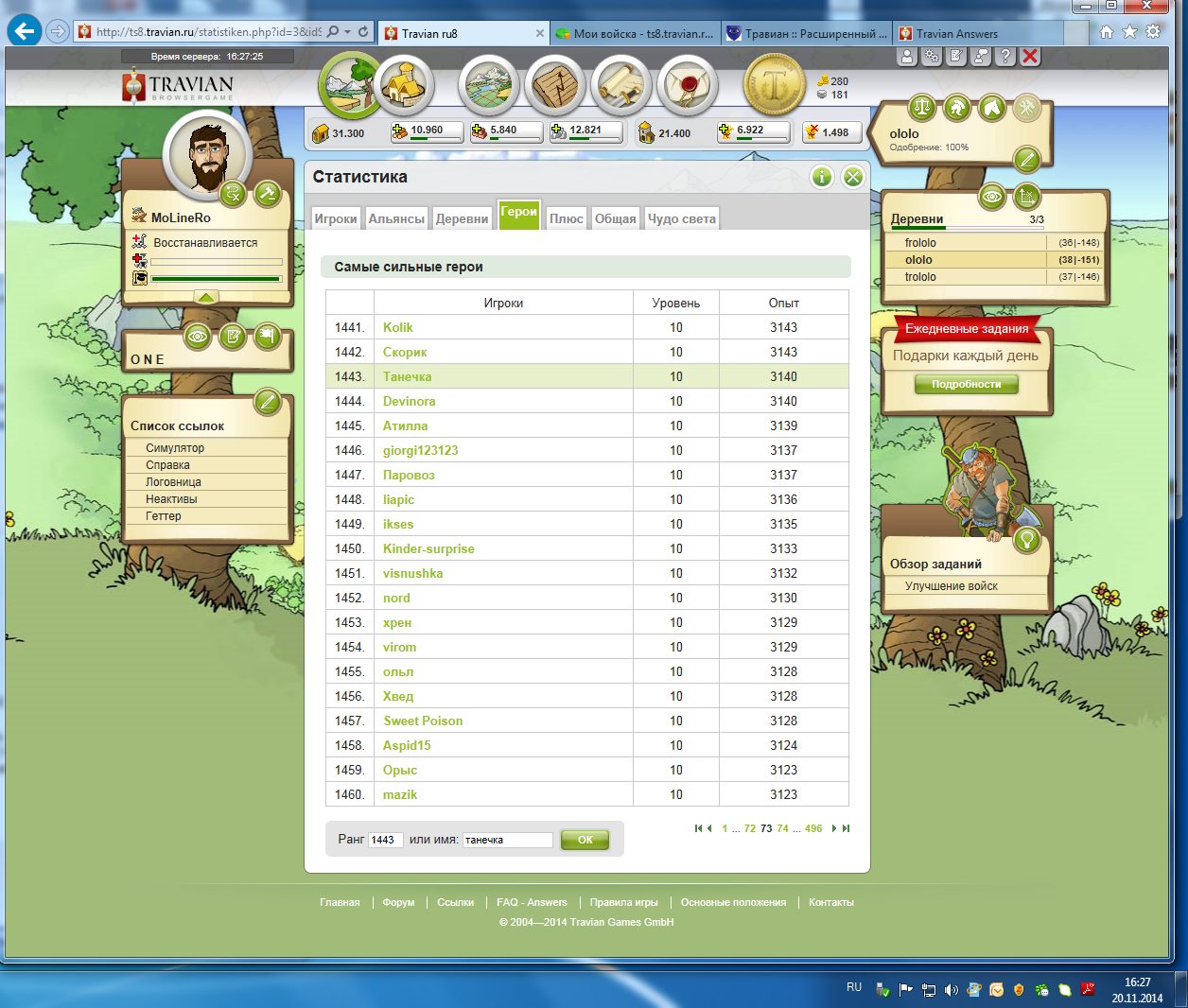This screenshot has height=1008, width=1188.
Task: Click the browser back button
Action: click(x=24, y=31)
